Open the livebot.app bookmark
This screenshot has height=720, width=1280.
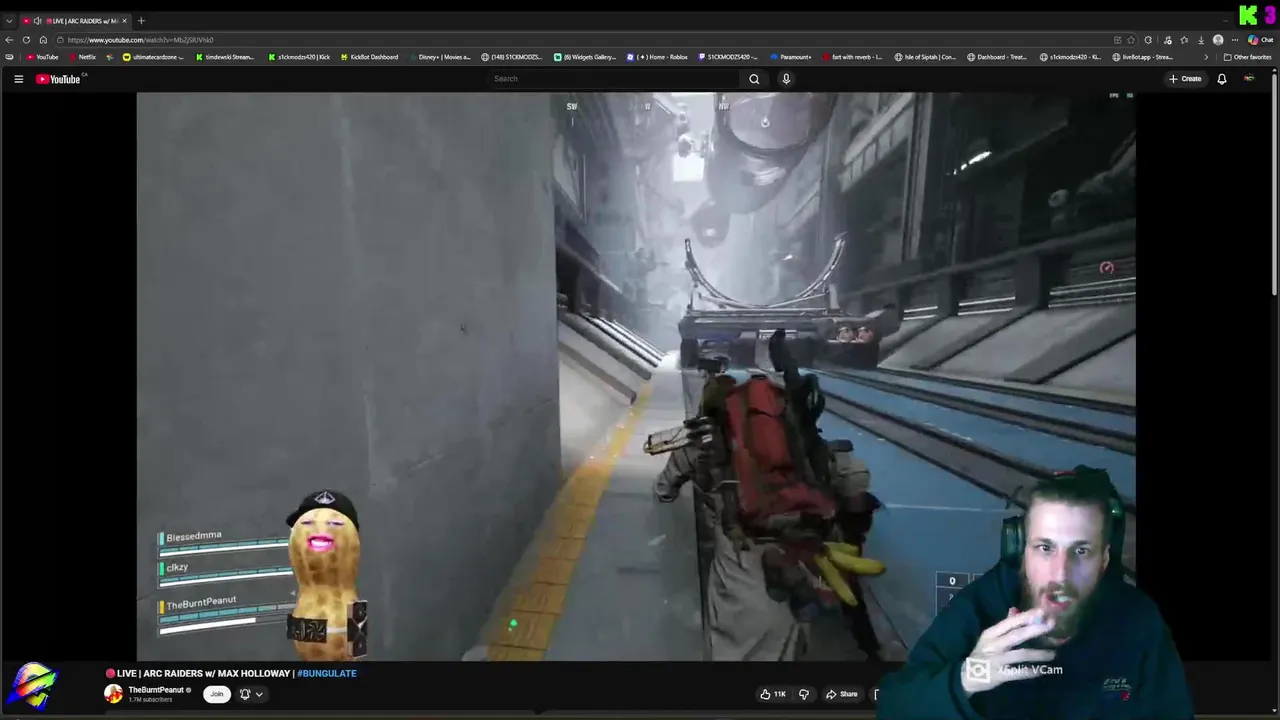pos(1143,57)
